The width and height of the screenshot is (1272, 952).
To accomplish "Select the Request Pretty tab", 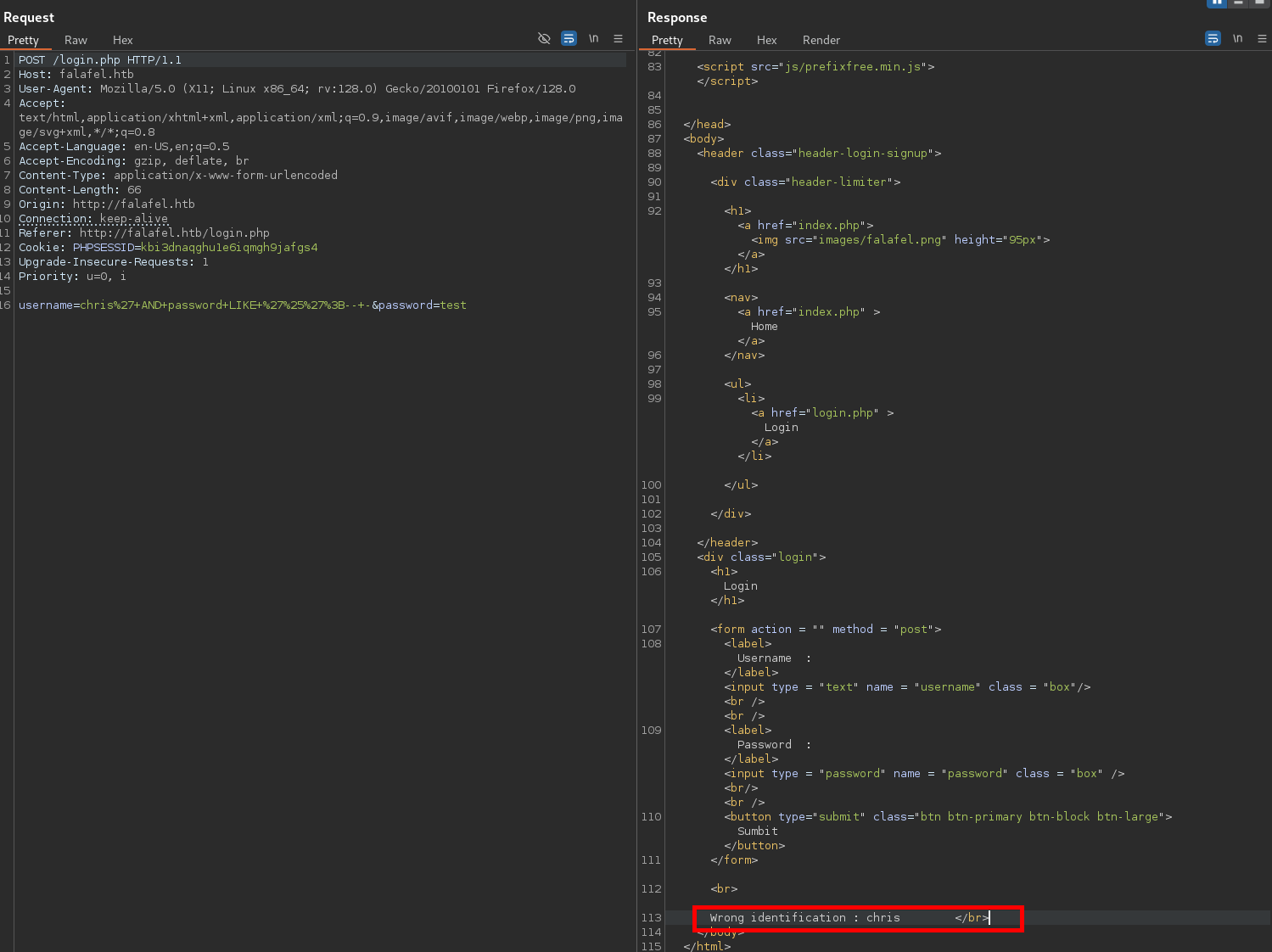I will [23, 40].
